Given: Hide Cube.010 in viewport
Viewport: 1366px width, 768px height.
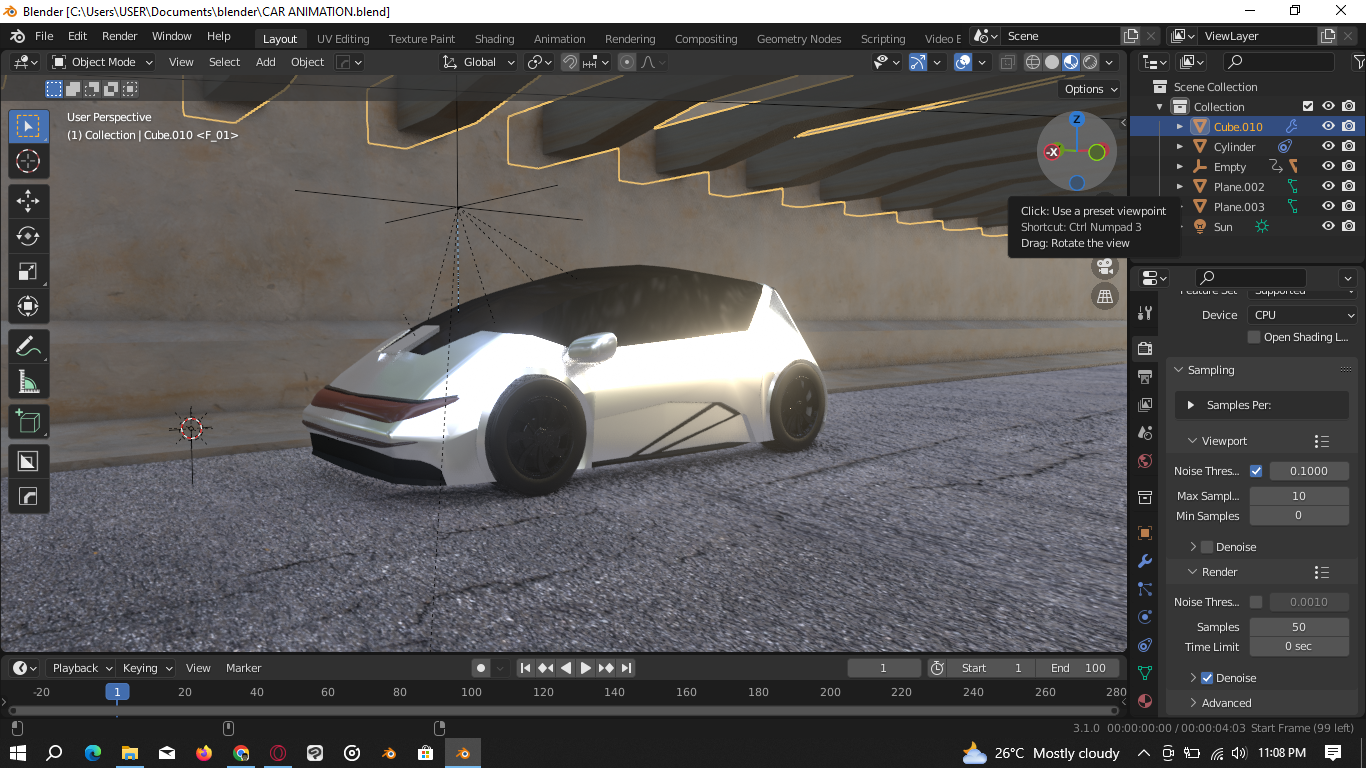Looking at the screenshot, I should tap(1328, 126).
